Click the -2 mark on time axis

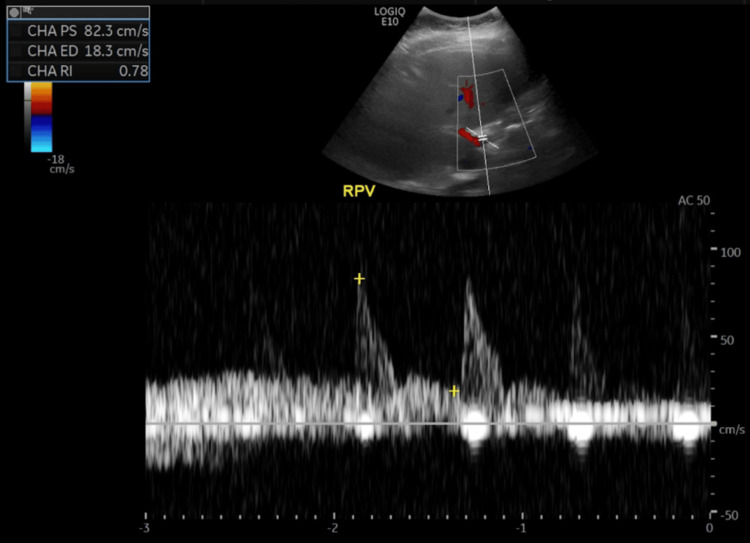point(333,528)
